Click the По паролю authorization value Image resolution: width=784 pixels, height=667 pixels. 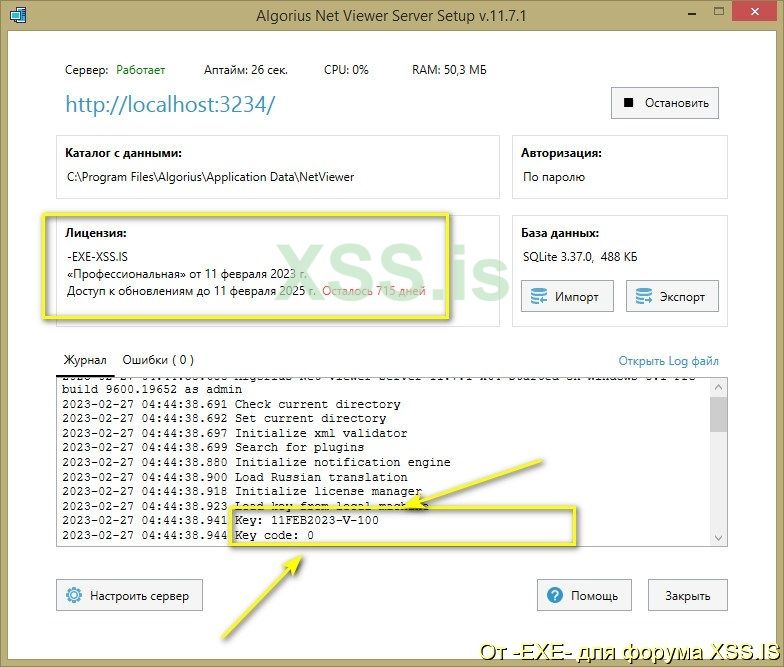click(x=554, y=177)
